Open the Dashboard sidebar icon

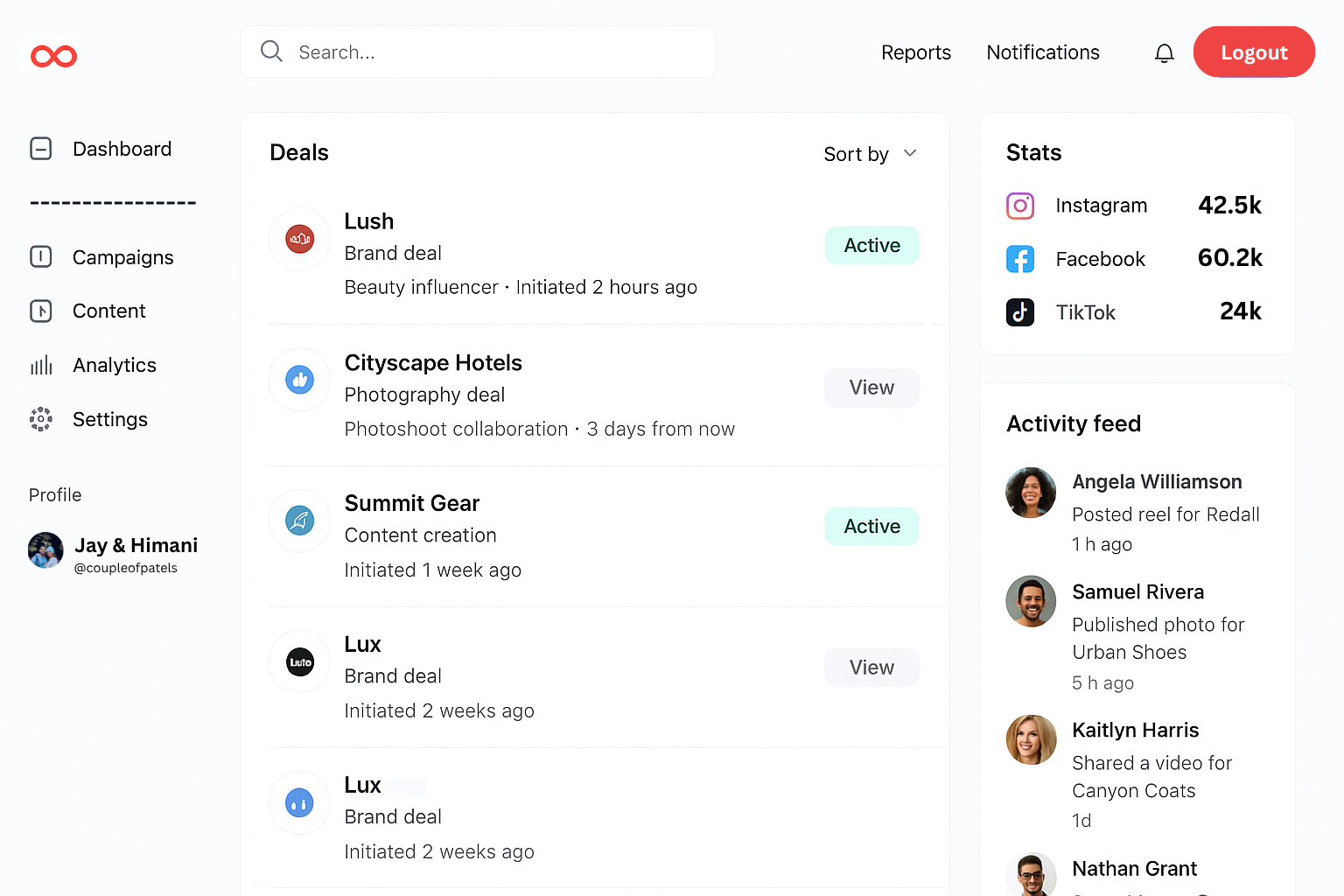click(x=40, y=149)
